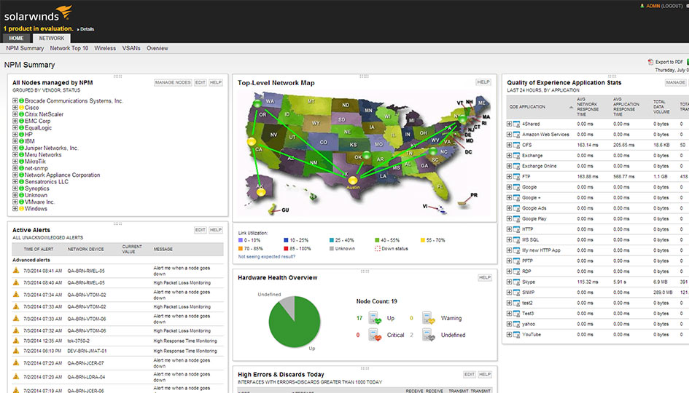Open the Wireless view
Image resolution: width=689 pixels, height=393 pixels.
(105, 48)
